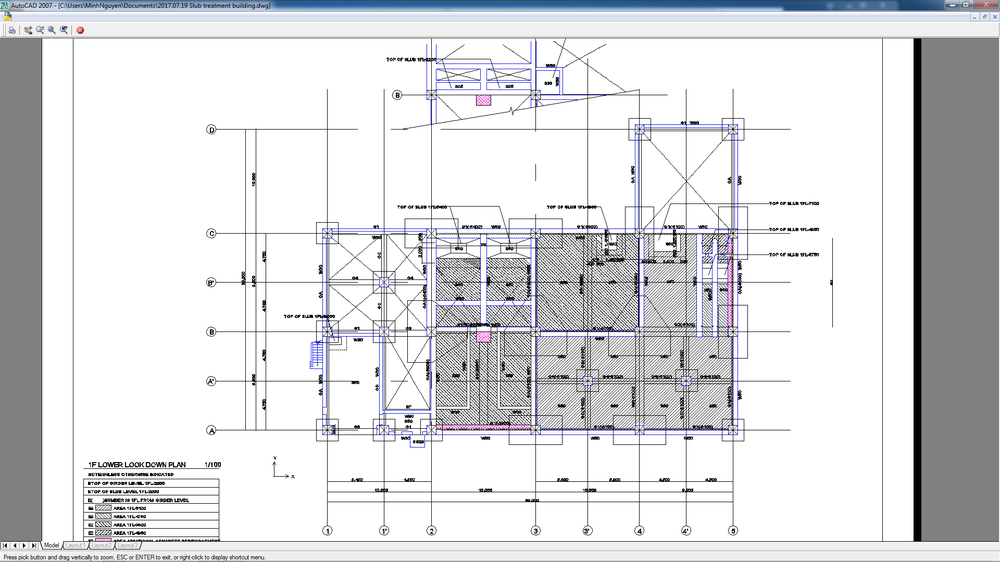The height and width of the screenshot is (562, 1000).
Task: Open the AutoCAD application icon in title bar
Action: point(4,5)
